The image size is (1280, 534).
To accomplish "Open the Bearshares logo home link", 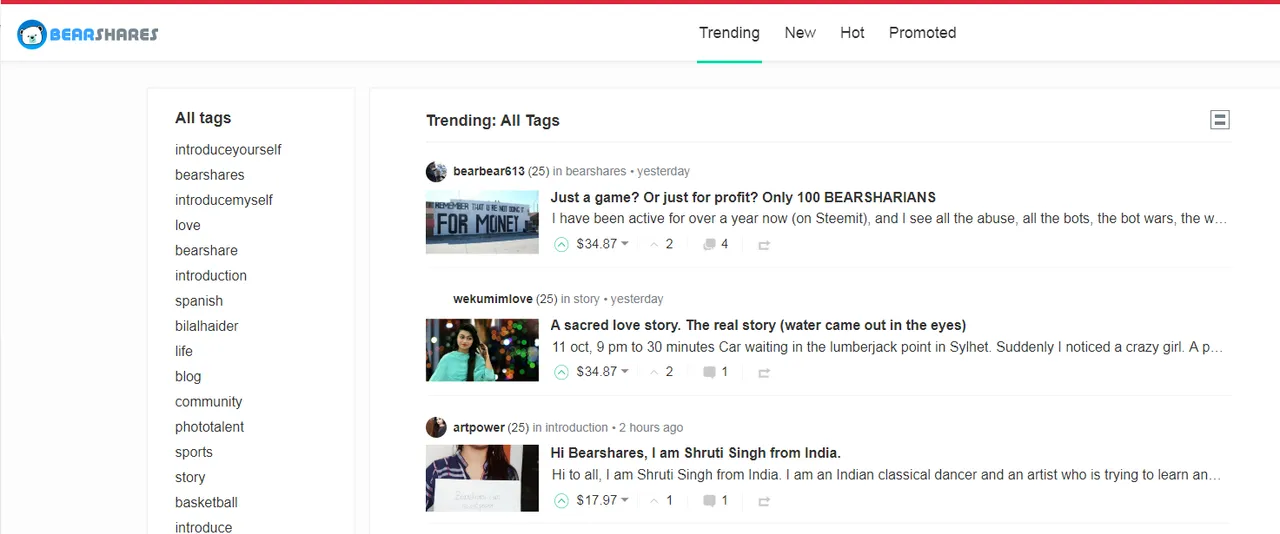I will point(88,34).
